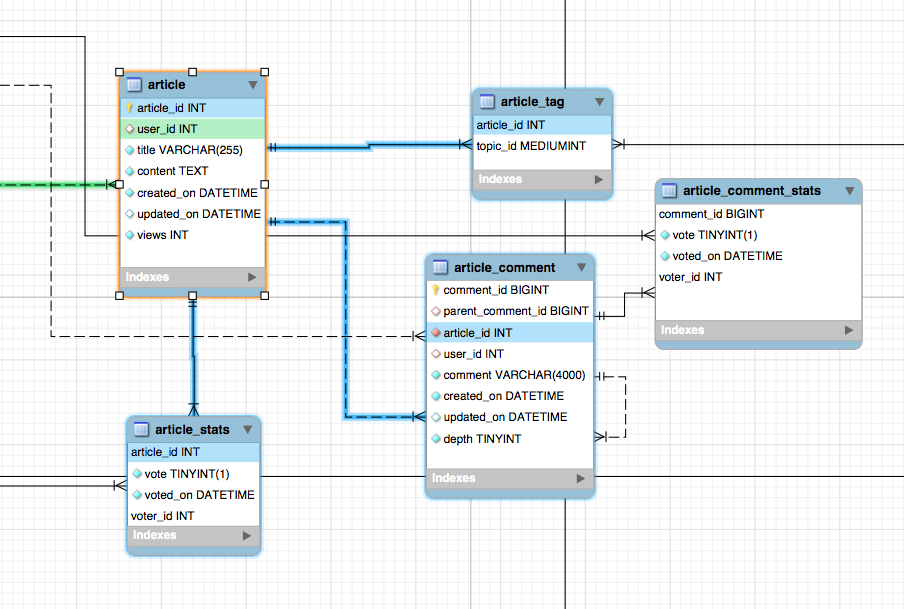This screenshot has height=609, width=904.
Task: Click the diamond icon next to title VARCHAR(255)
Action: (130, 150)
